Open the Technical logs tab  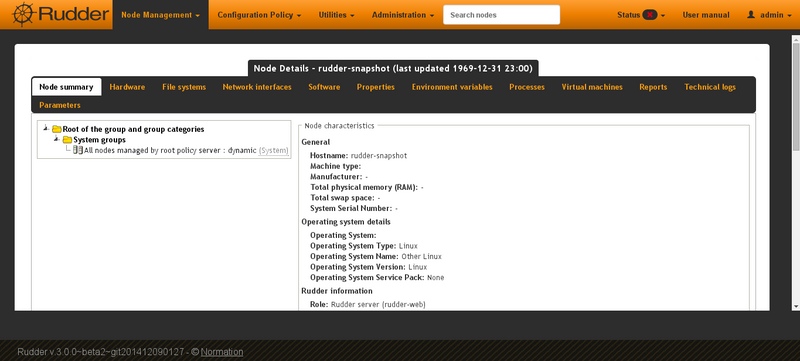[710, 87]
